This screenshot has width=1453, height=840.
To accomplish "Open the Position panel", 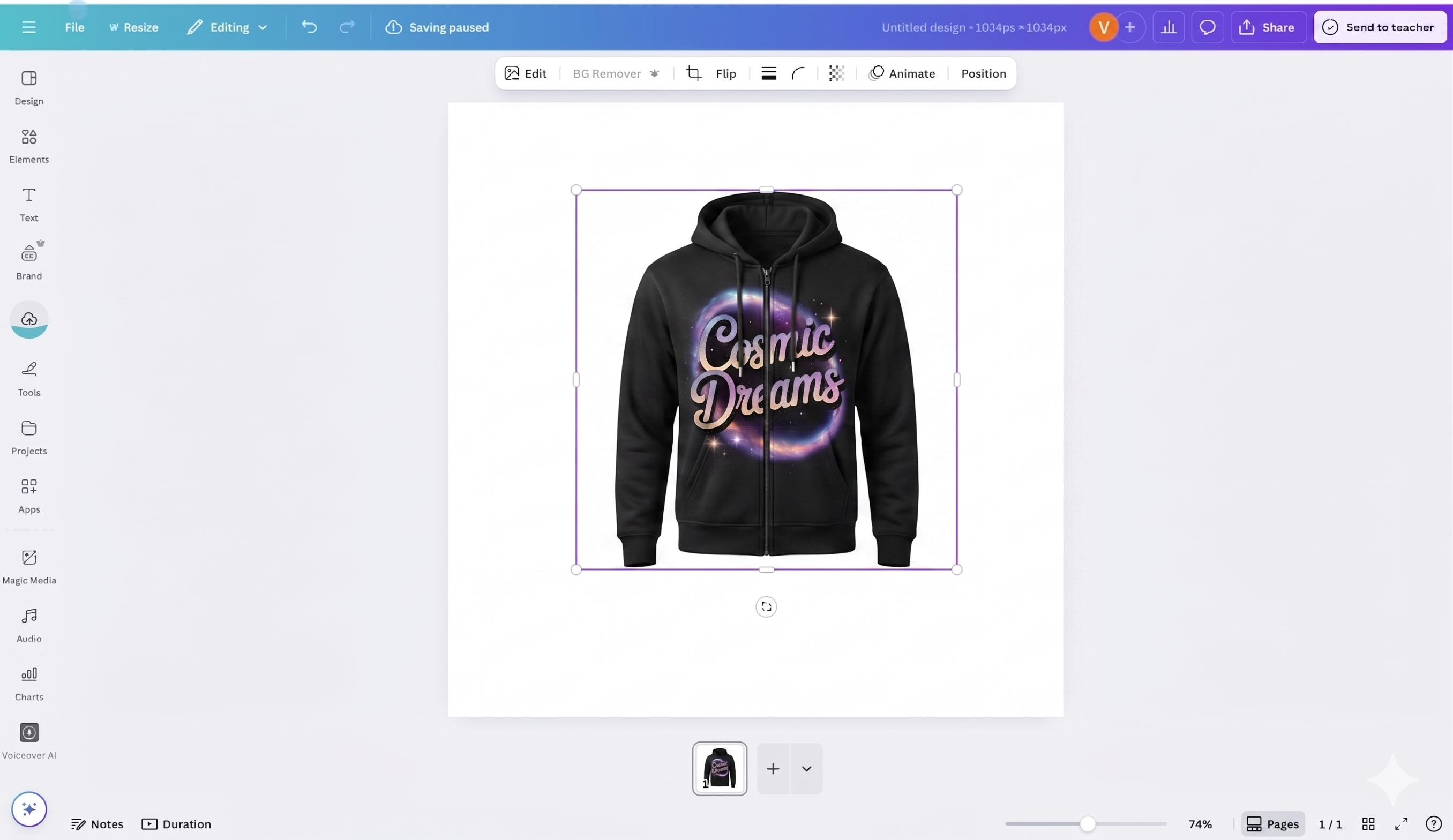I will click(x=984, y=73).
